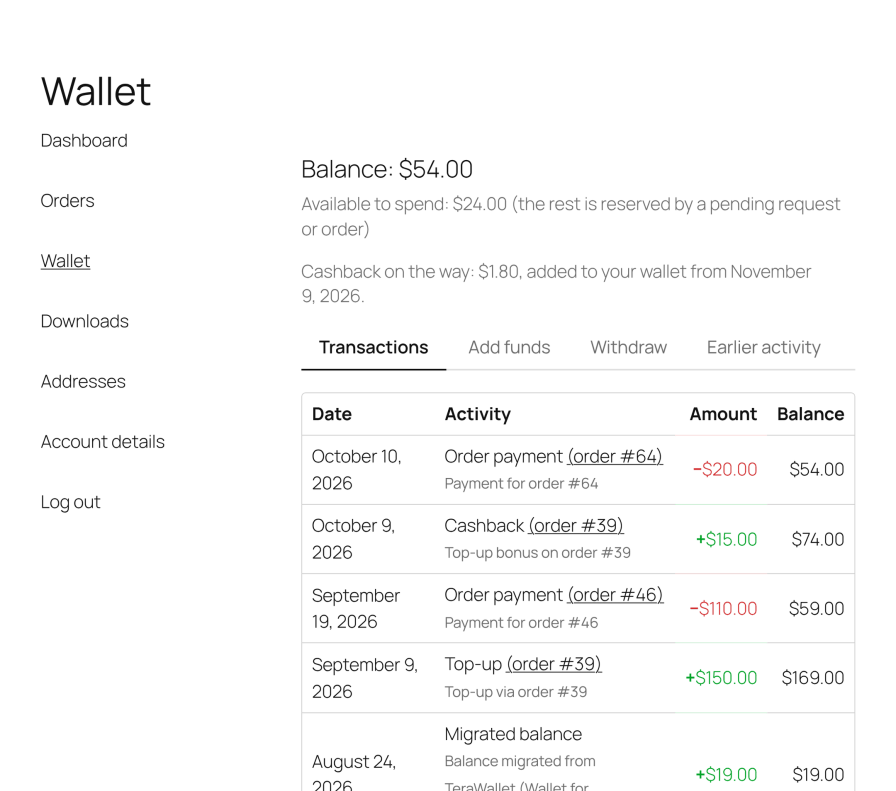Open order #39 link in Top-up row
The image size is (896, 791).
554,664
